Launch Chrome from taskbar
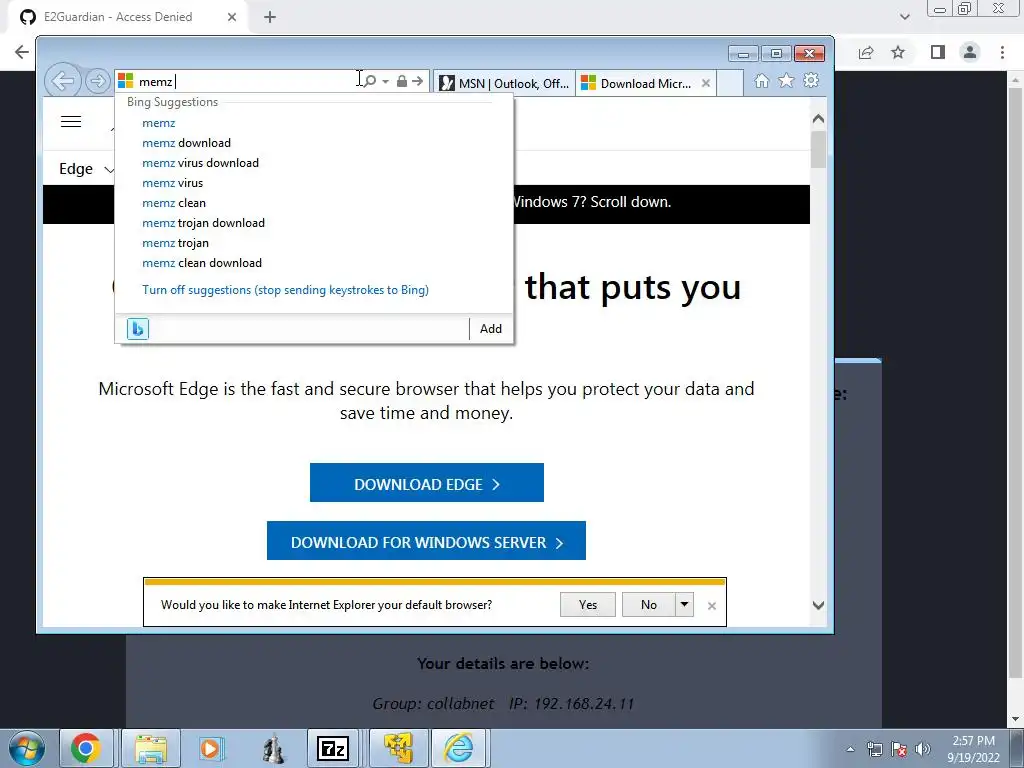Screen dimensions: 1024x768 86,748
